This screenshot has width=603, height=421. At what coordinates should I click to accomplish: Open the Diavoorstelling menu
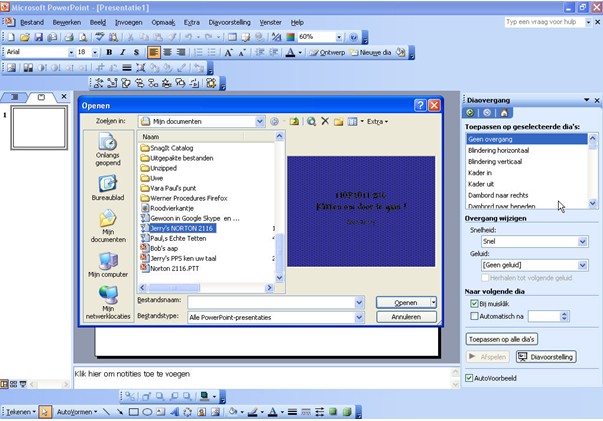[x=230, y=21]
